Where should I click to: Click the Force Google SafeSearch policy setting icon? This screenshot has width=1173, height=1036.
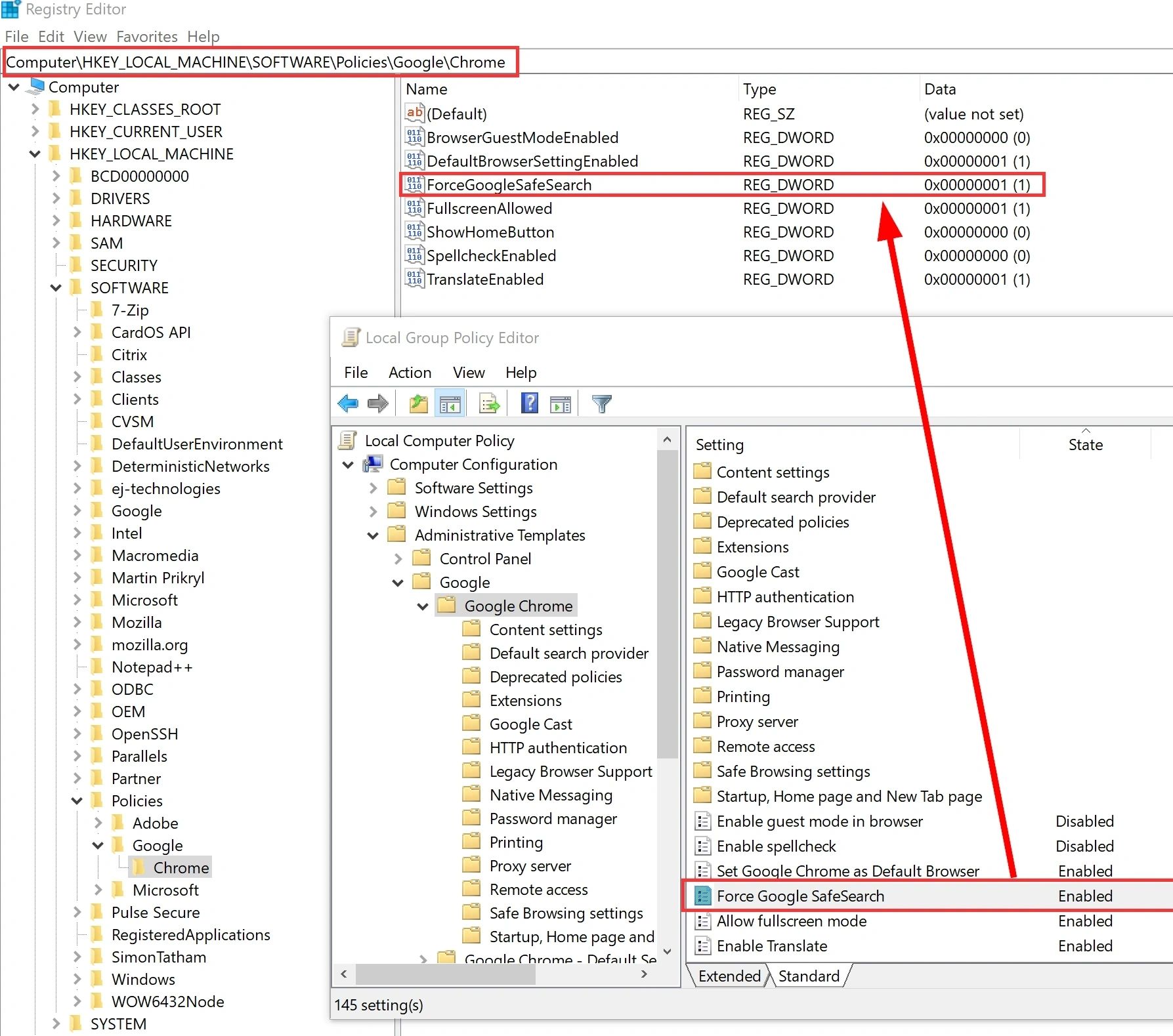click(x=703, y=896)
